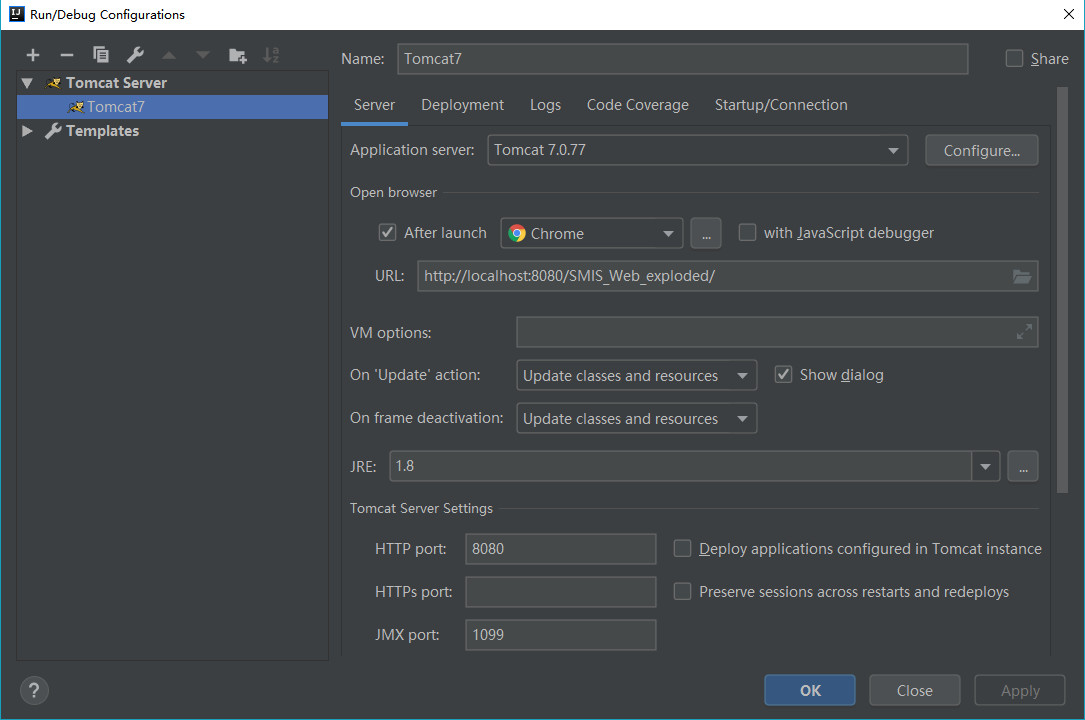Expand VM options field with arrows icon
This screenshot has width=1085, height=720.
[1024, 332]
